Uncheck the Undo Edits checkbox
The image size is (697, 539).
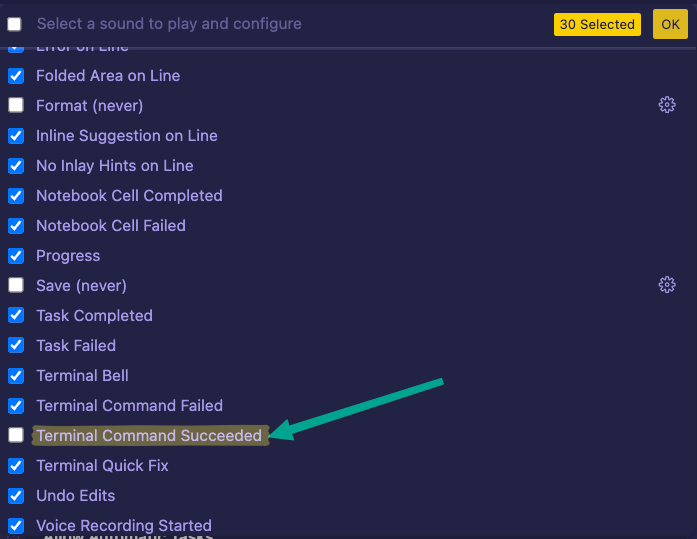tap(16, 496)
